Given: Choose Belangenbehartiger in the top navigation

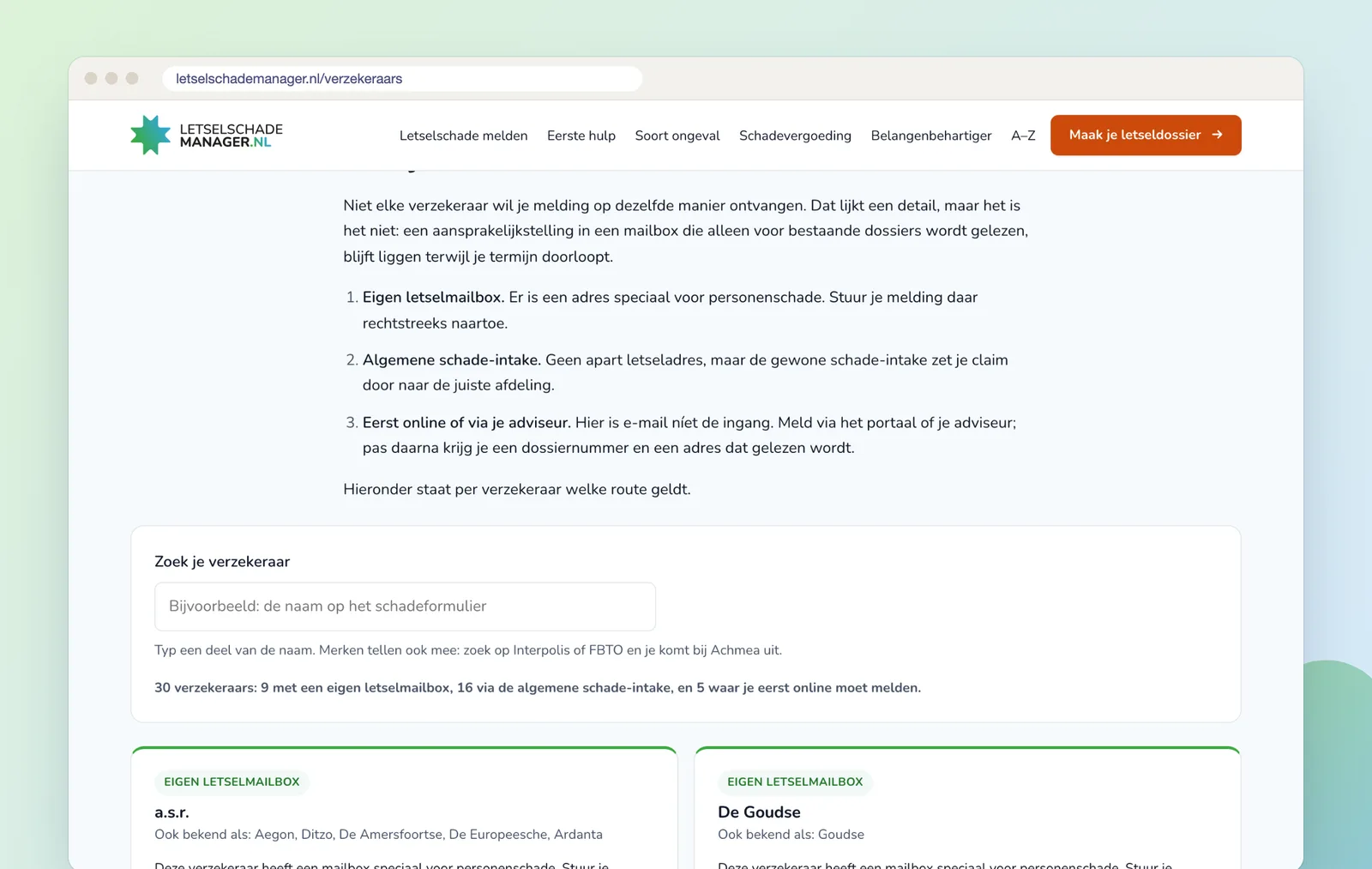Looking at the screenshot, I should coord(931,136).
